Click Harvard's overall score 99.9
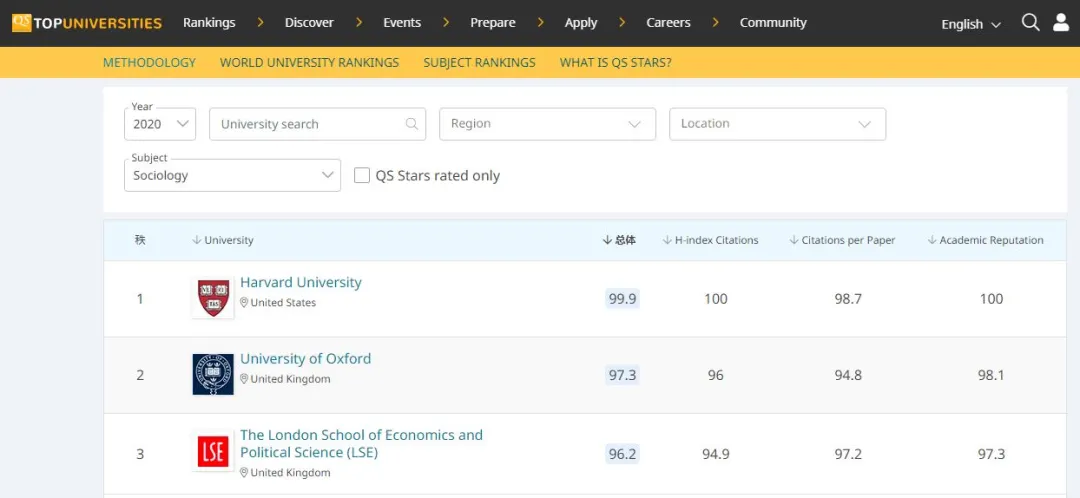 point(622,299)
